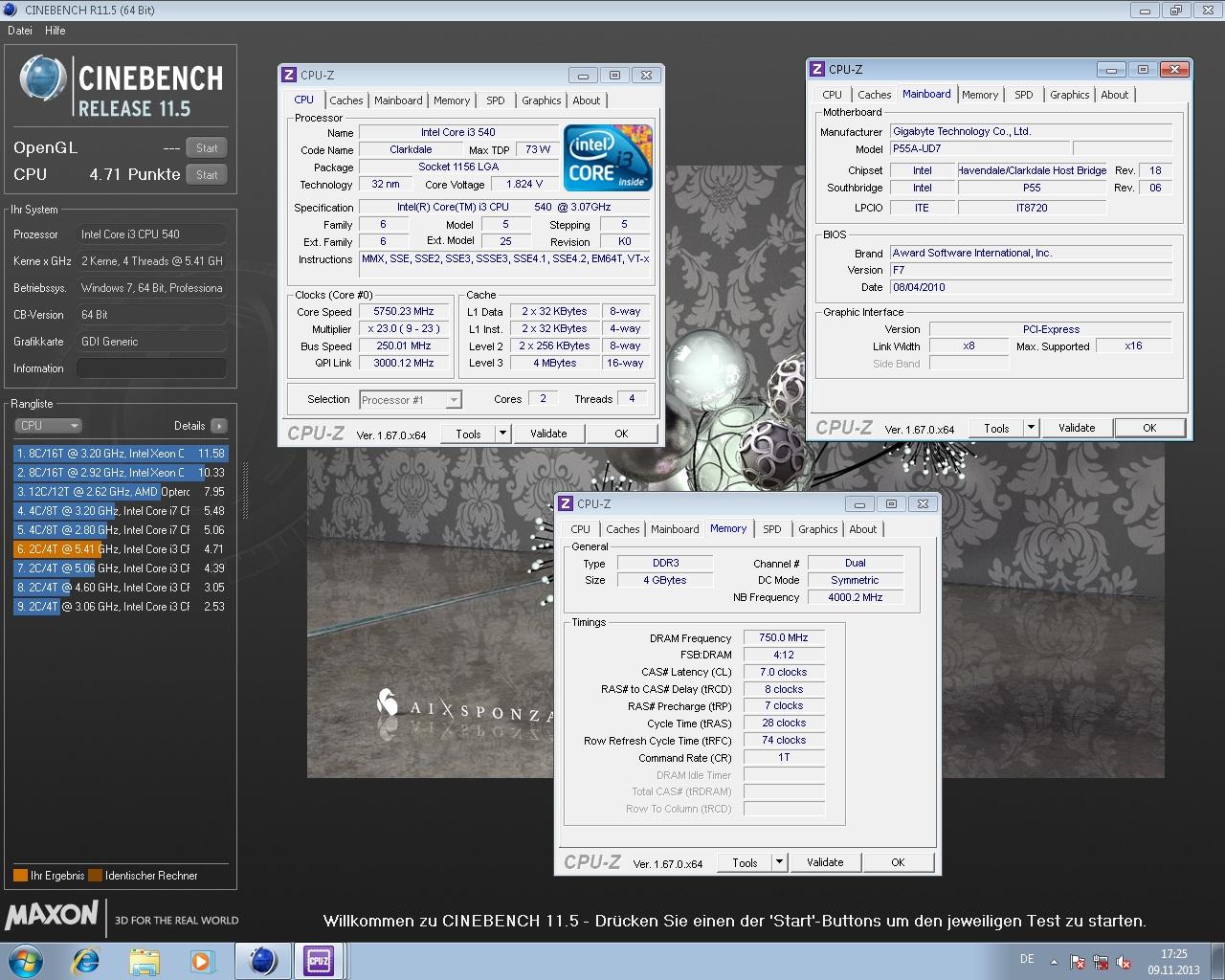
Task: Open Caches tab in Memory window
Action: 623,529
